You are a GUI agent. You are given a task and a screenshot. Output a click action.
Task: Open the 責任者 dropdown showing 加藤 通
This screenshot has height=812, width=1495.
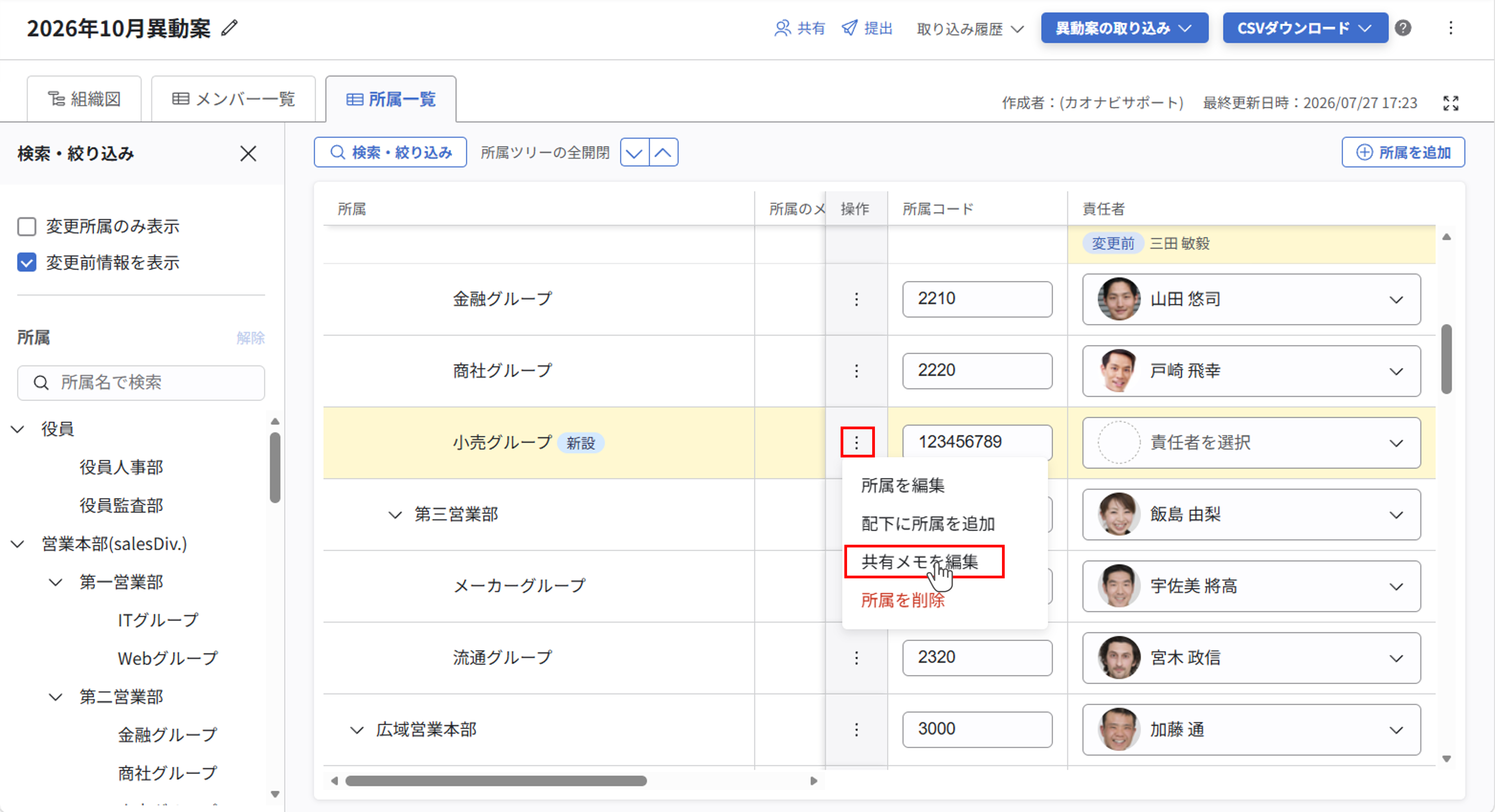point(1251,729)
